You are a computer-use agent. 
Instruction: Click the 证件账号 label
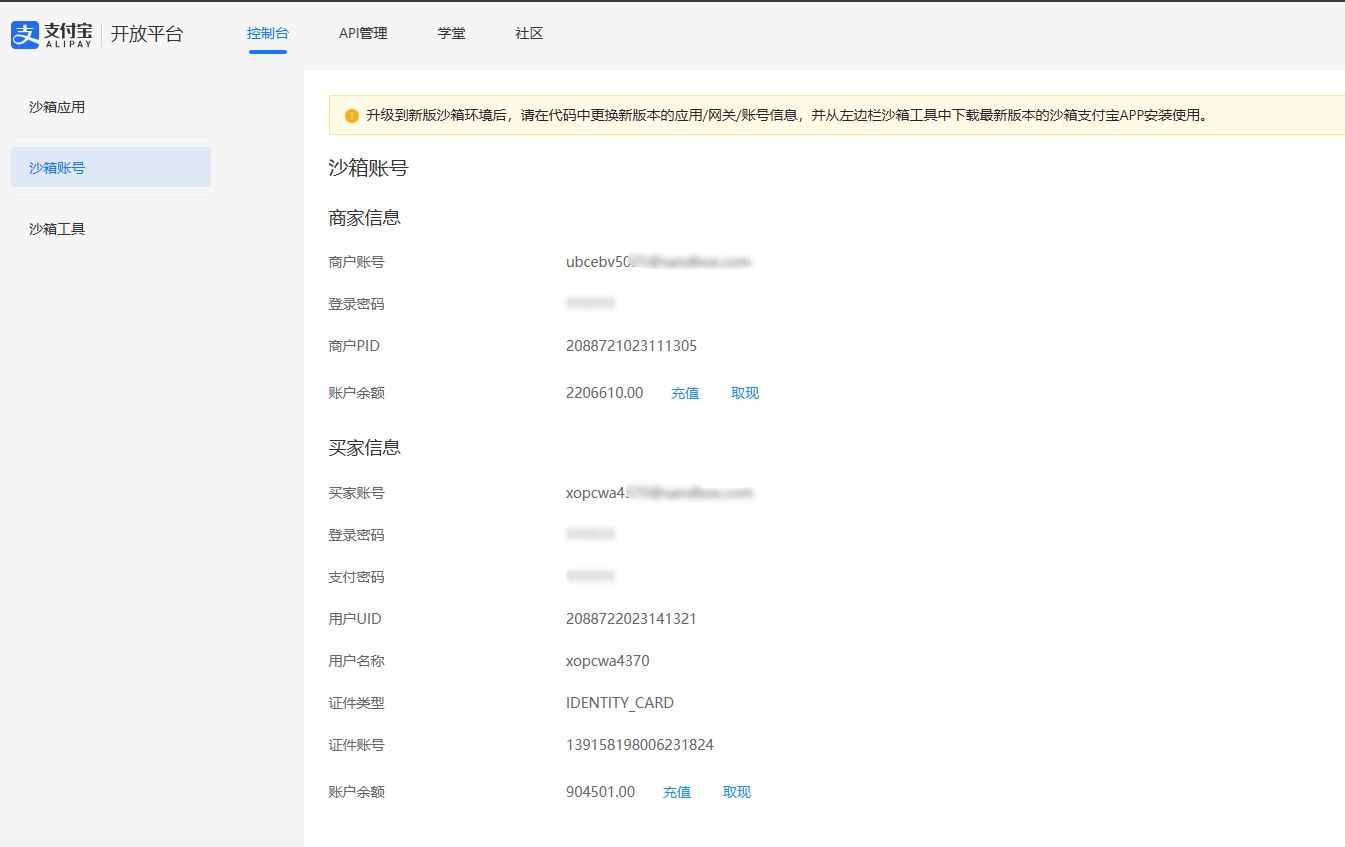tap(356, 745)
